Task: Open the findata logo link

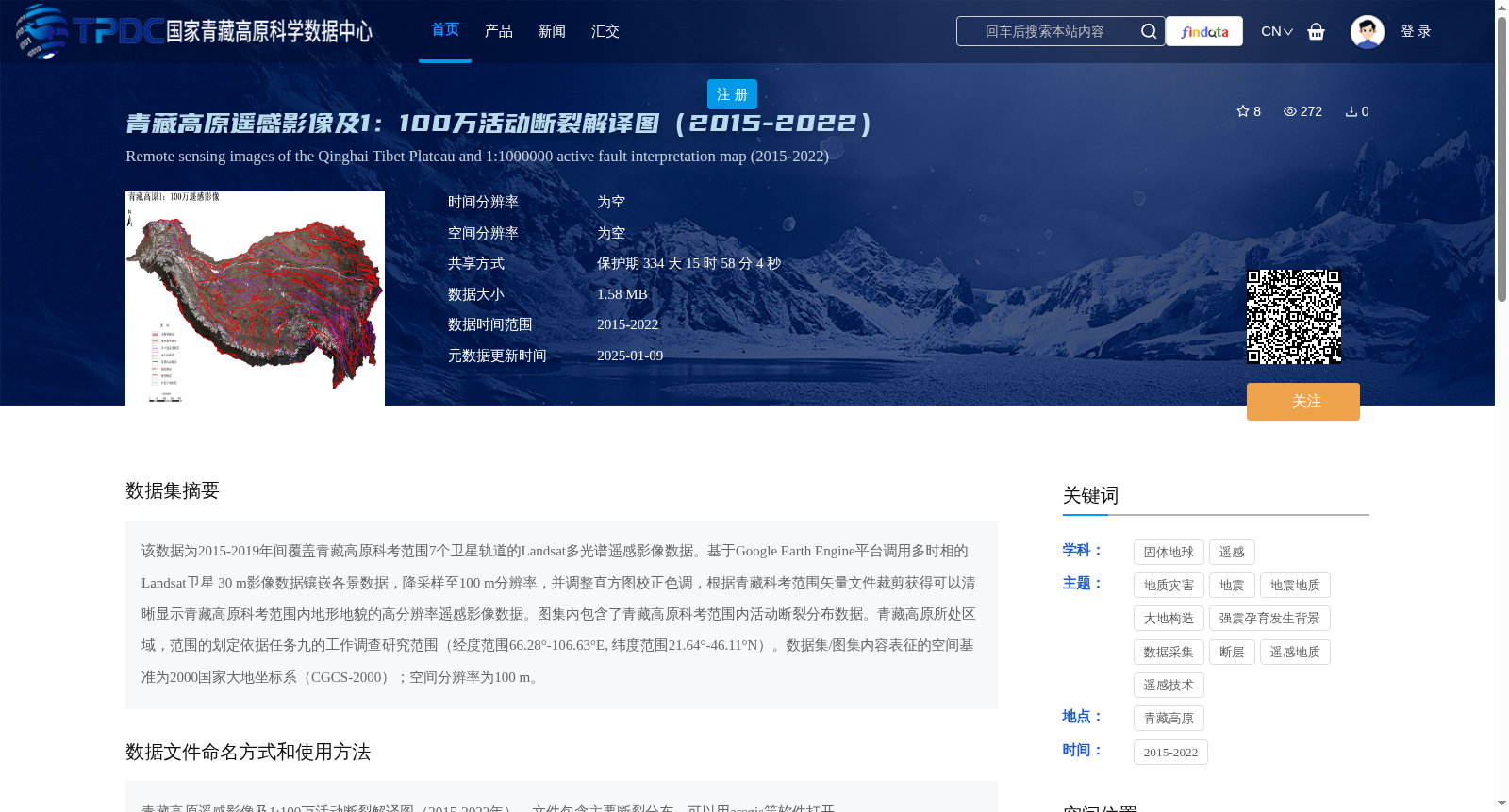Action: tap(1204, 31)
